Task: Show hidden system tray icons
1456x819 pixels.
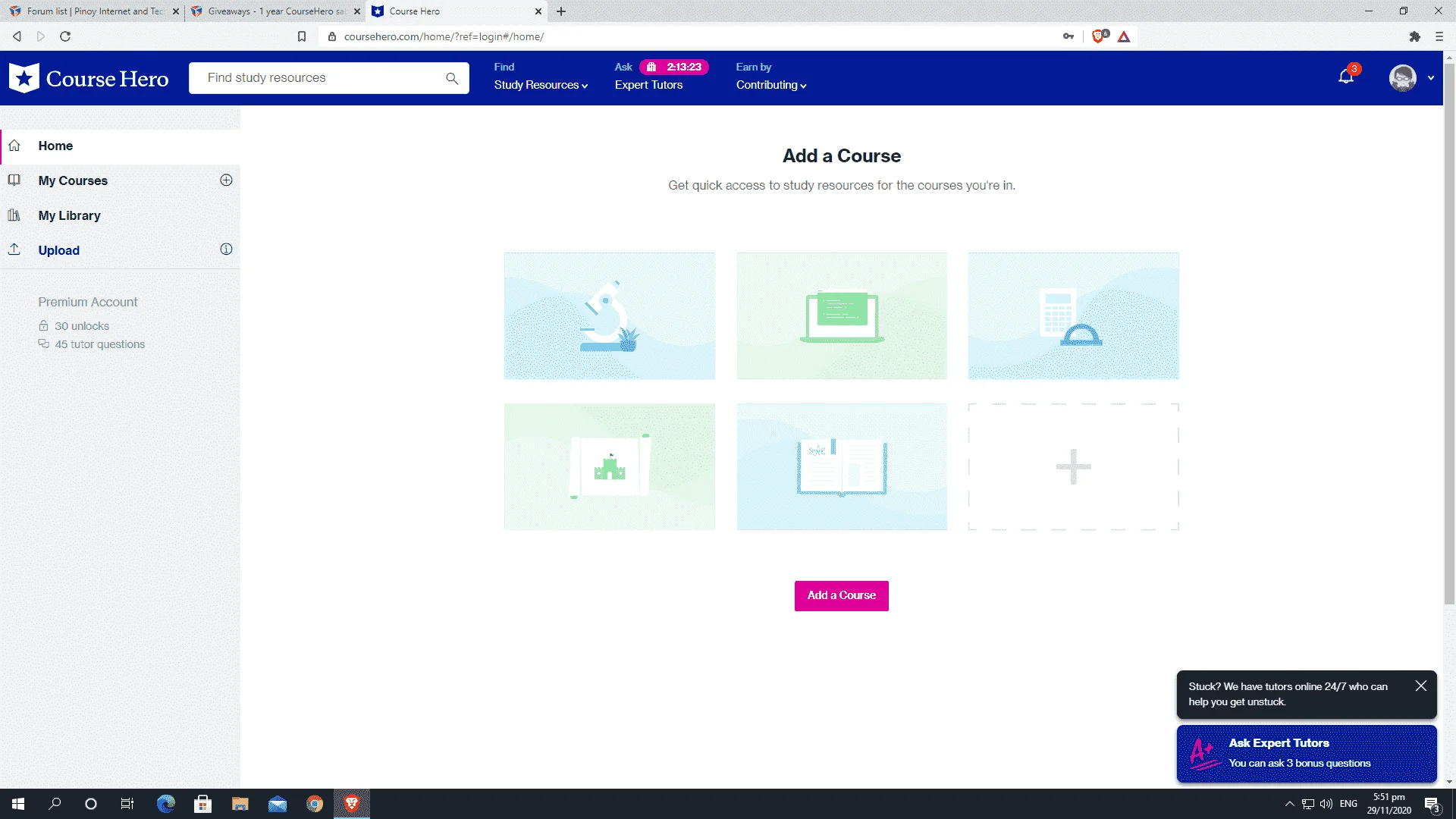Action: click(1289, 804)
